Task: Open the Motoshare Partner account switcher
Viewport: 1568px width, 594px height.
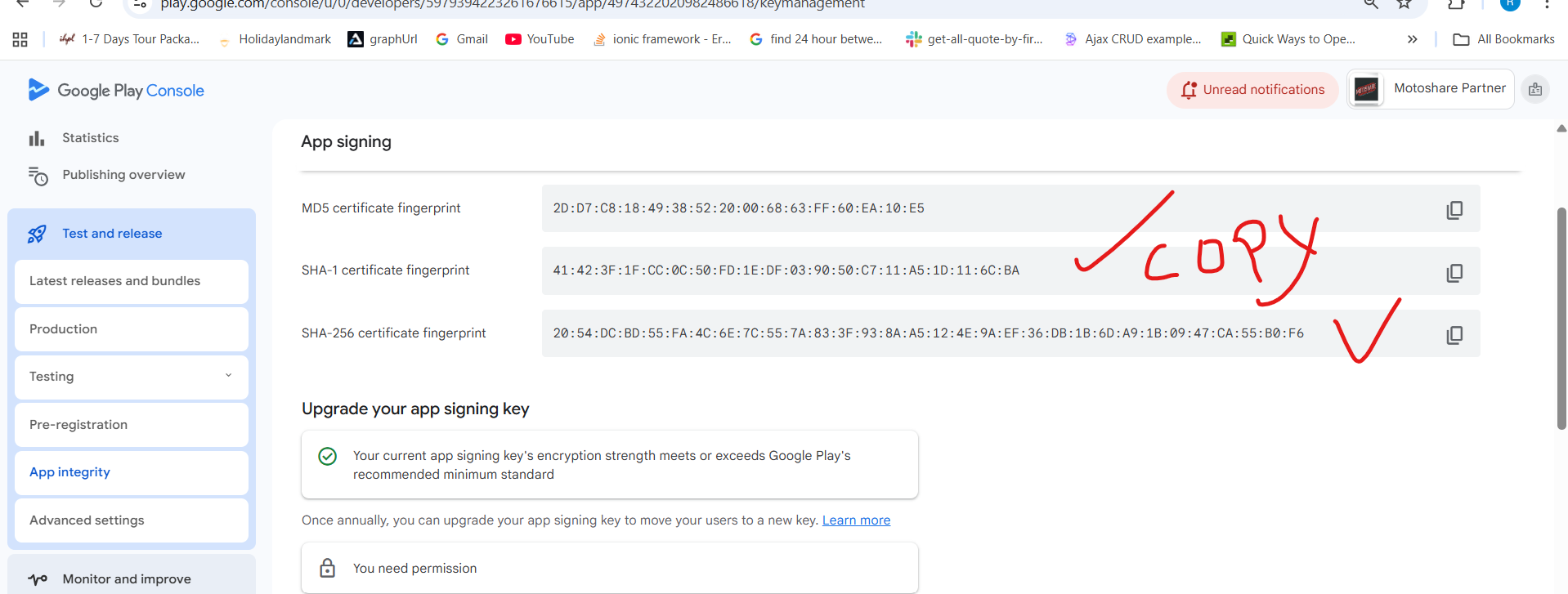Action: click(1431, 88)
